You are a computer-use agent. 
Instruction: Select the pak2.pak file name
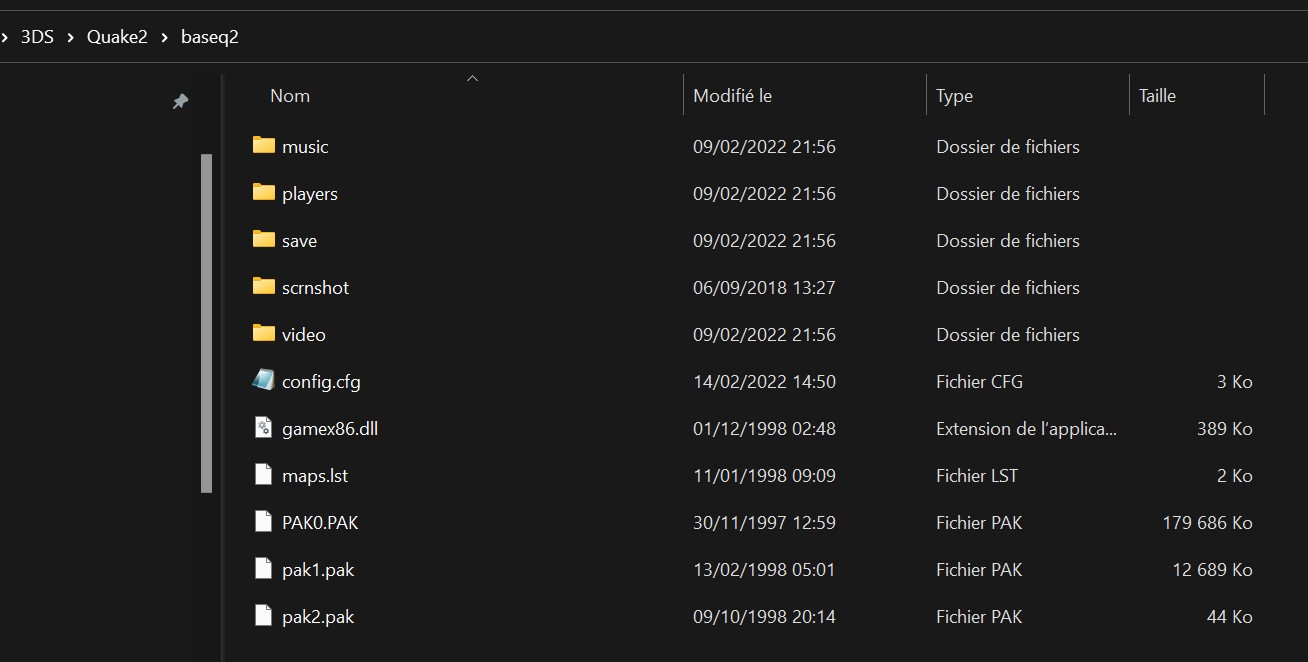(318, 617)
